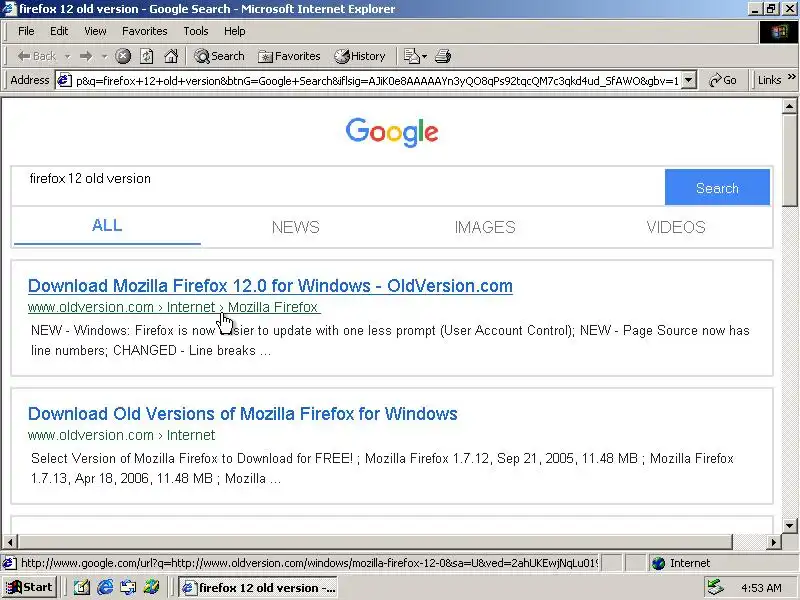Click the vertical scrollbar down arrow
The height and width of the screenshot is (600, 800).
point(789,526)
